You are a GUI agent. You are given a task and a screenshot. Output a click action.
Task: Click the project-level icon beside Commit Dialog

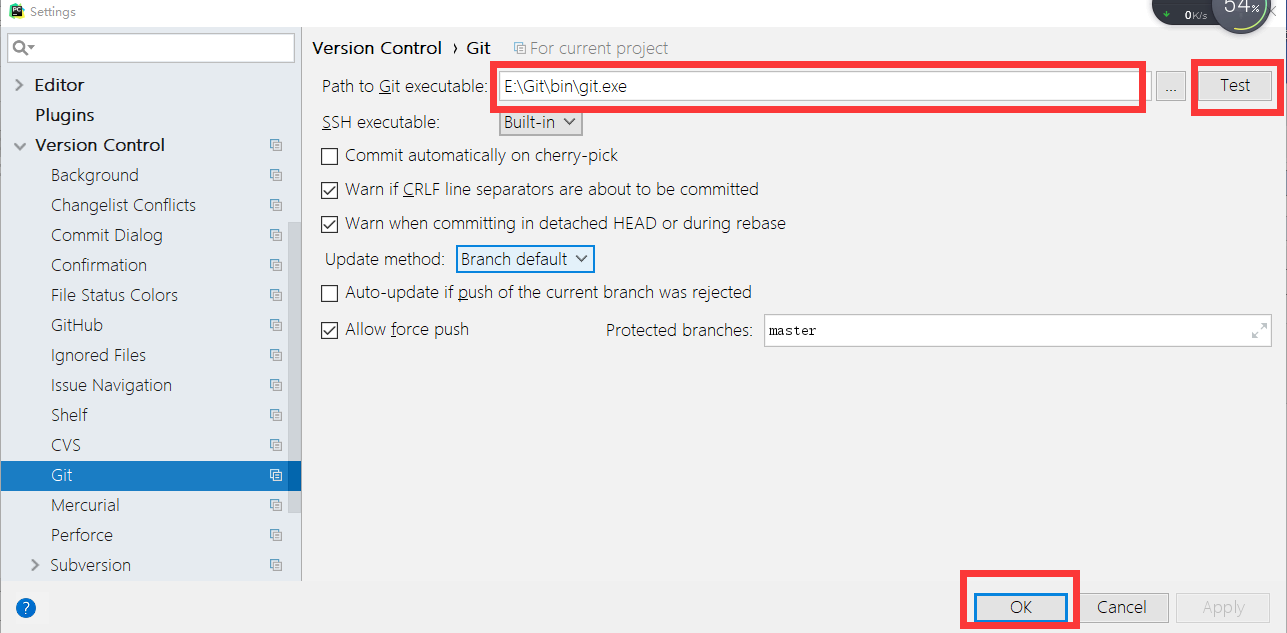(x=276, y=235)
